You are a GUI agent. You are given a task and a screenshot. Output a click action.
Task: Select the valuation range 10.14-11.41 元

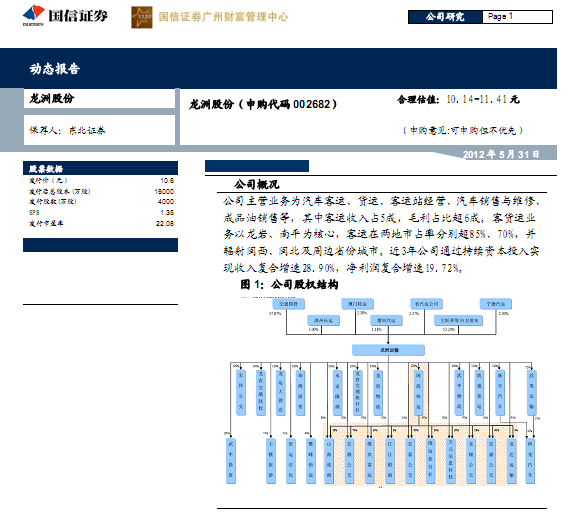483,99
